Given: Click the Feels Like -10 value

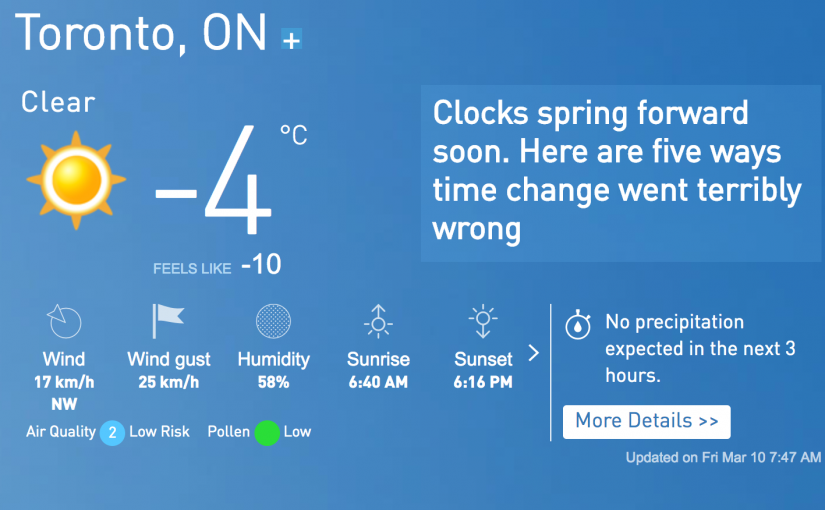Looking at the screenshot, I should pos(260,266).
